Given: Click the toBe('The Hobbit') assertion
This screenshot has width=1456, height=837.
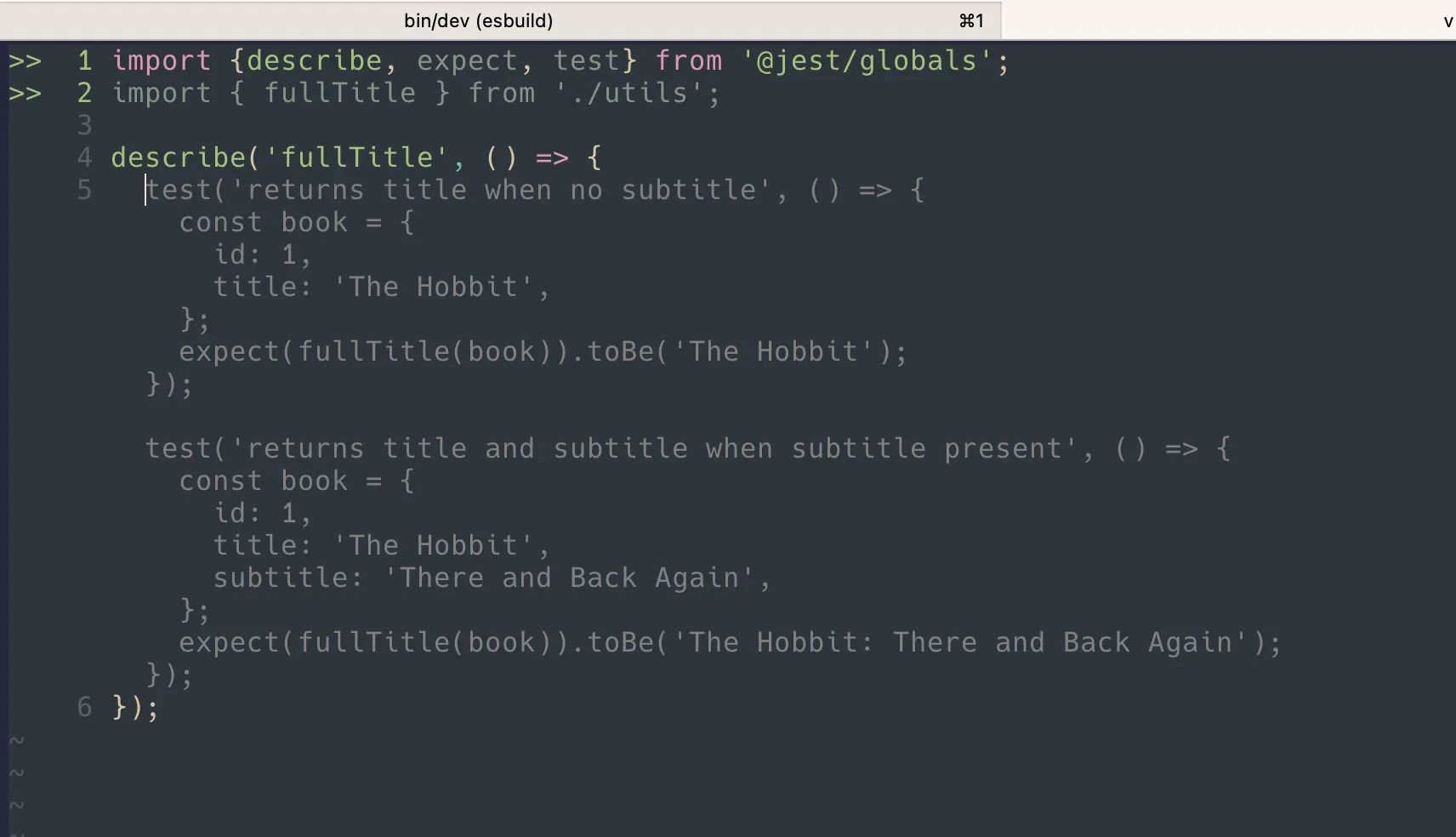Looking at the screenshot, I should point(739,351).
